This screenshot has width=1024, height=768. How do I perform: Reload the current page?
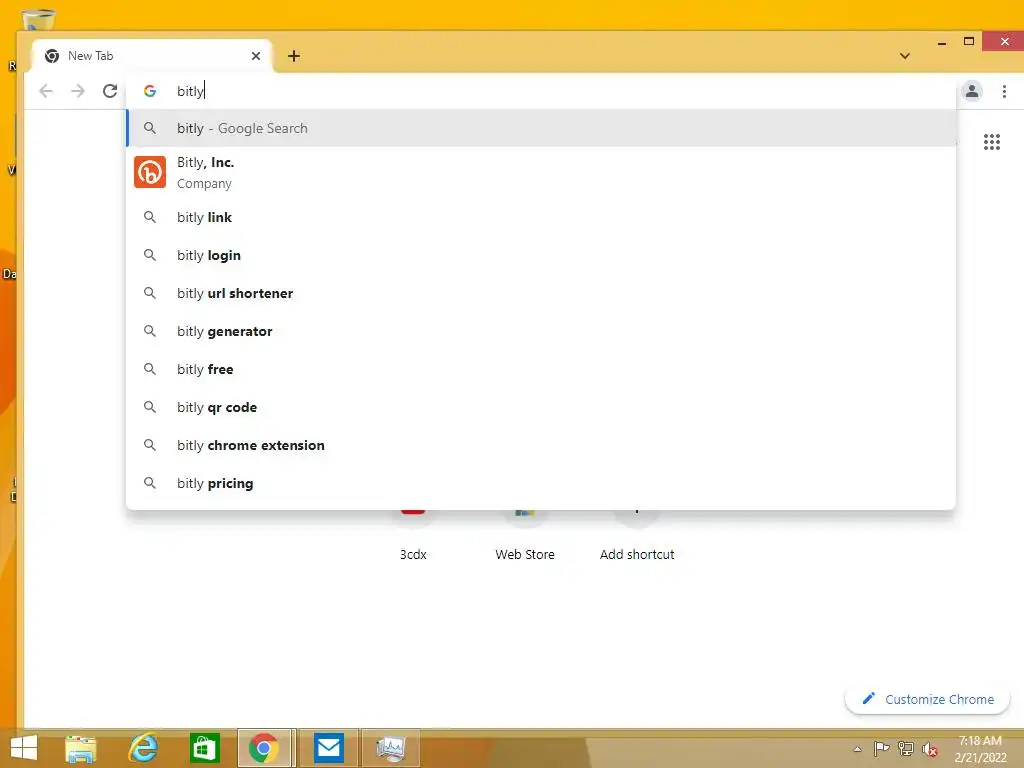point(110,91)
